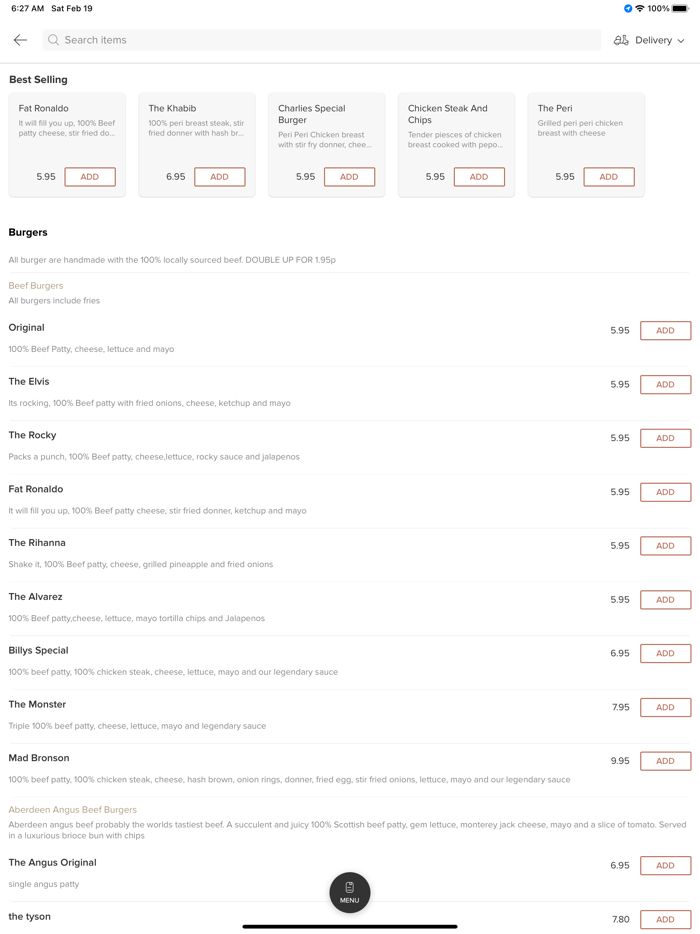Add The Khabib to order
Screen dimensions: 700x934
(219, 177)
